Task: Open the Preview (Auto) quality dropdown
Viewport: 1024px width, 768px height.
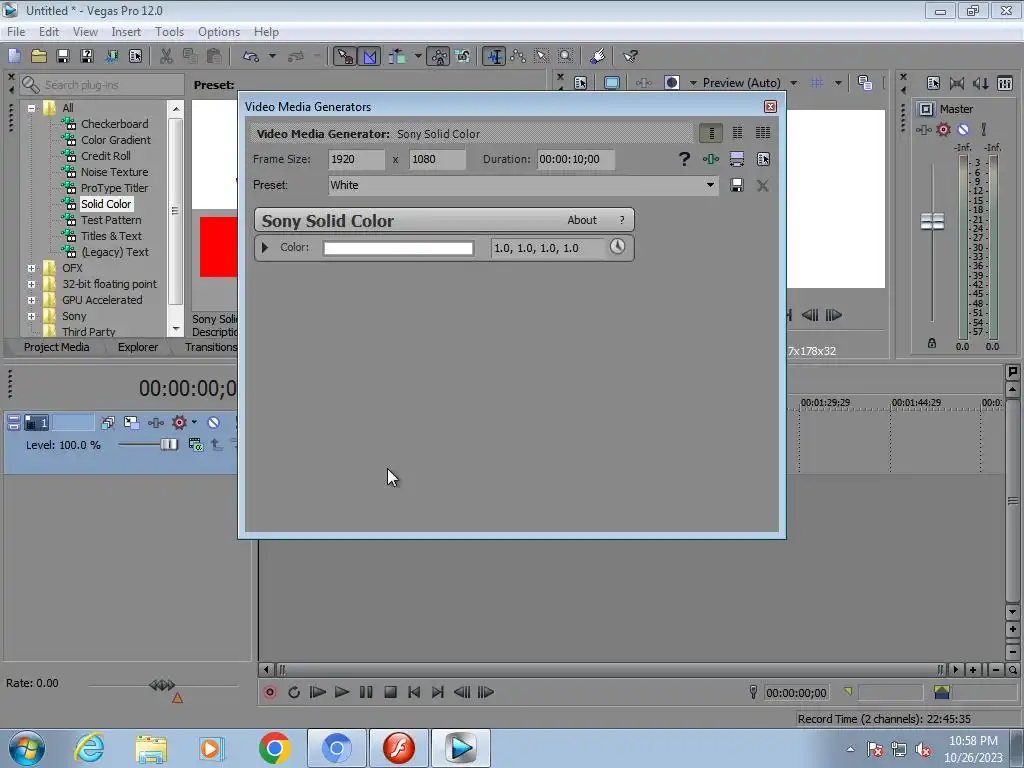Action: 793,83
